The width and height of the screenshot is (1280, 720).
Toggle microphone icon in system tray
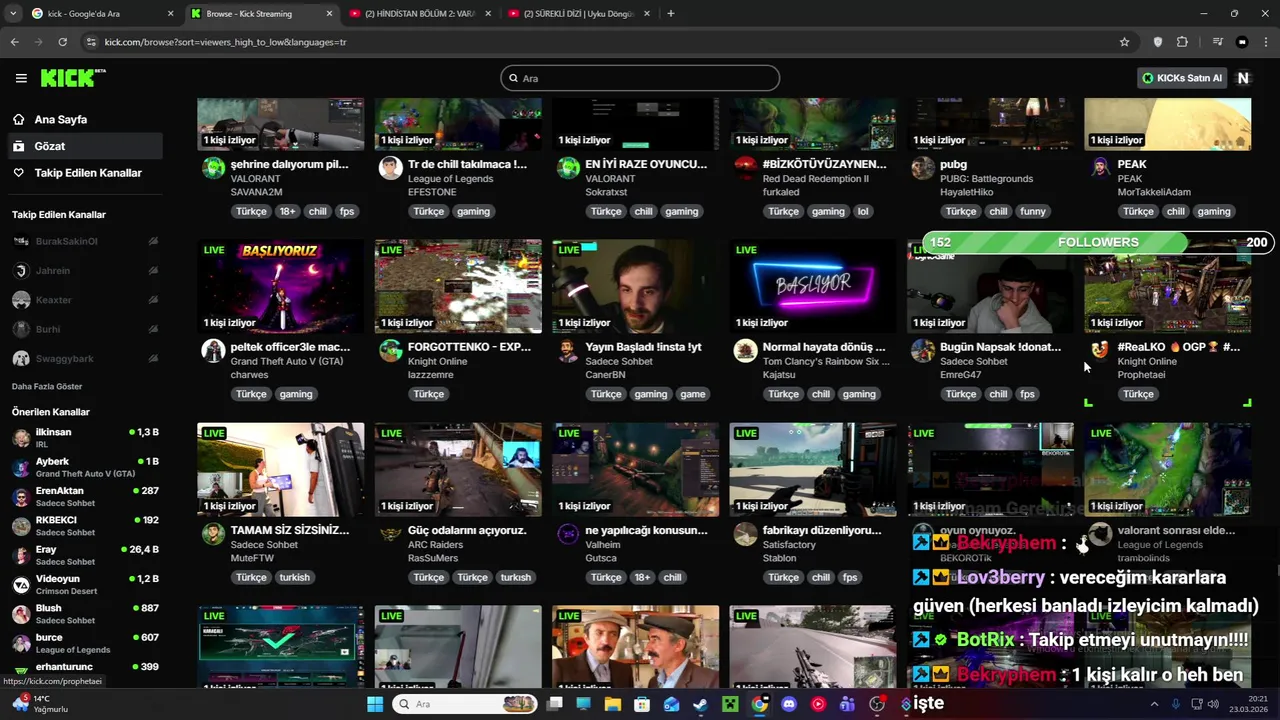(1175, 704)
